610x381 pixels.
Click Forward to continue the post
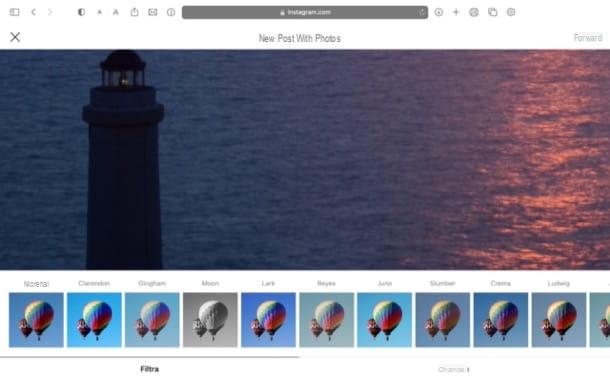point(588,38)
